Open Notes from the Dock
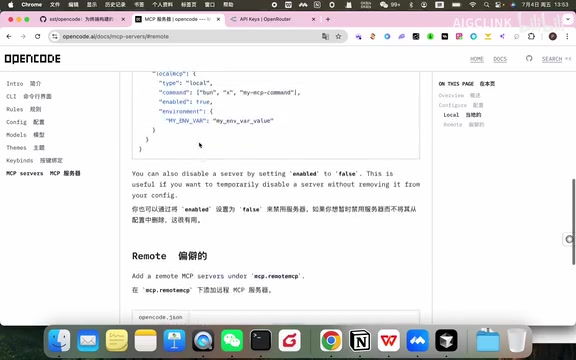 pos(145,340)
